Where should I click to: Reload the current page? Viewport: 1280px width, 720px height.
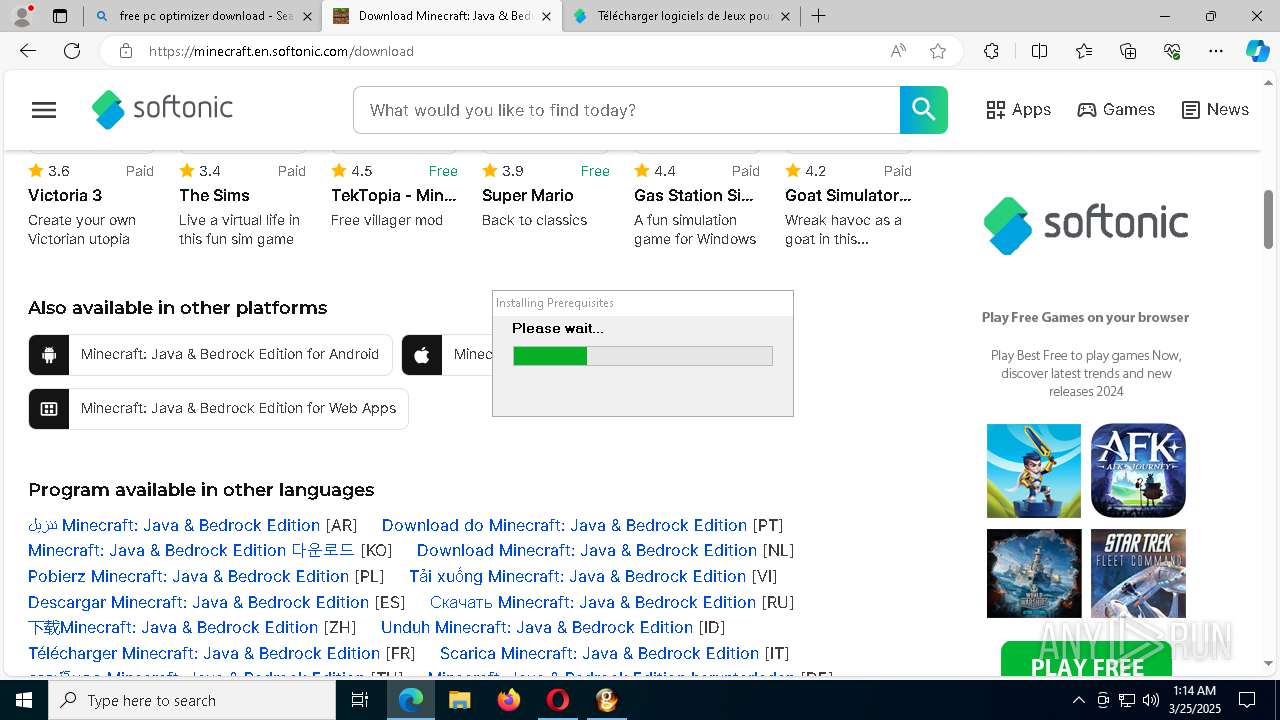72,51
